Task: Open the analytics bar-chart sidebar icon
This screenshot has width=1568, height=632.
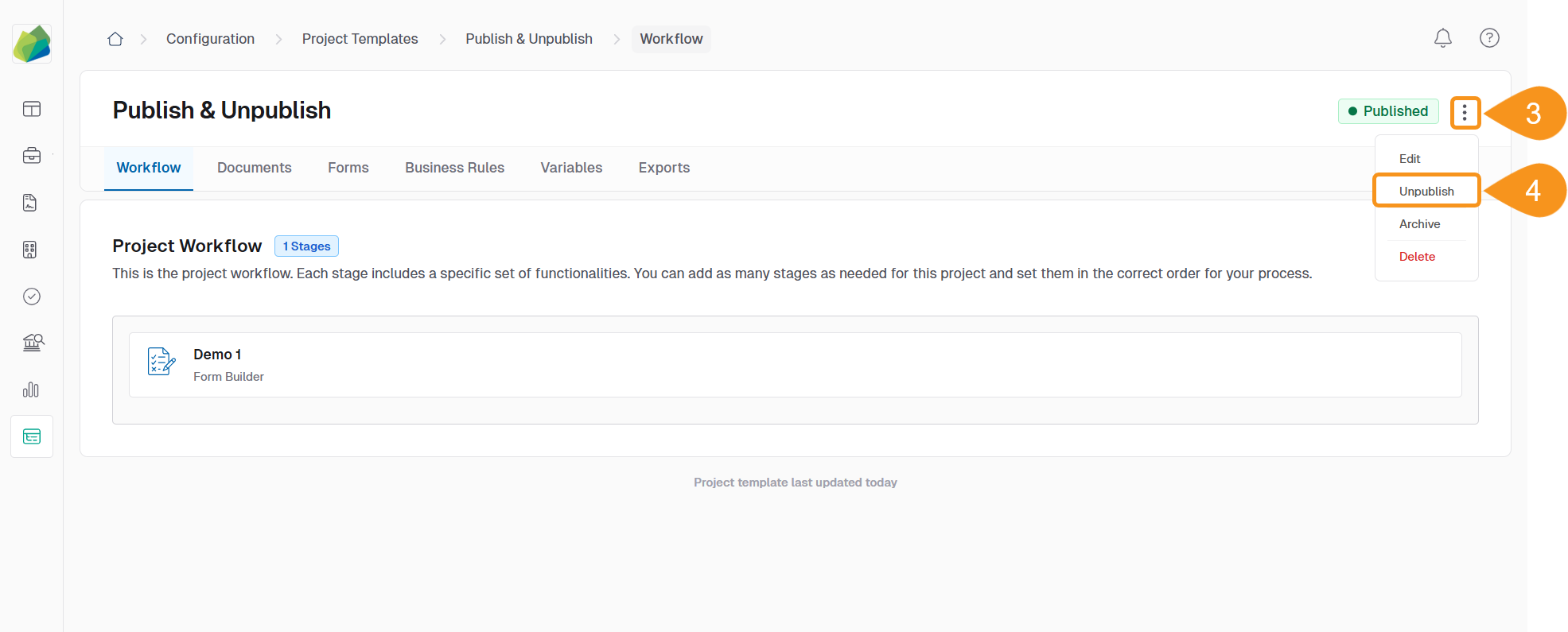Action: coord(31,390)
